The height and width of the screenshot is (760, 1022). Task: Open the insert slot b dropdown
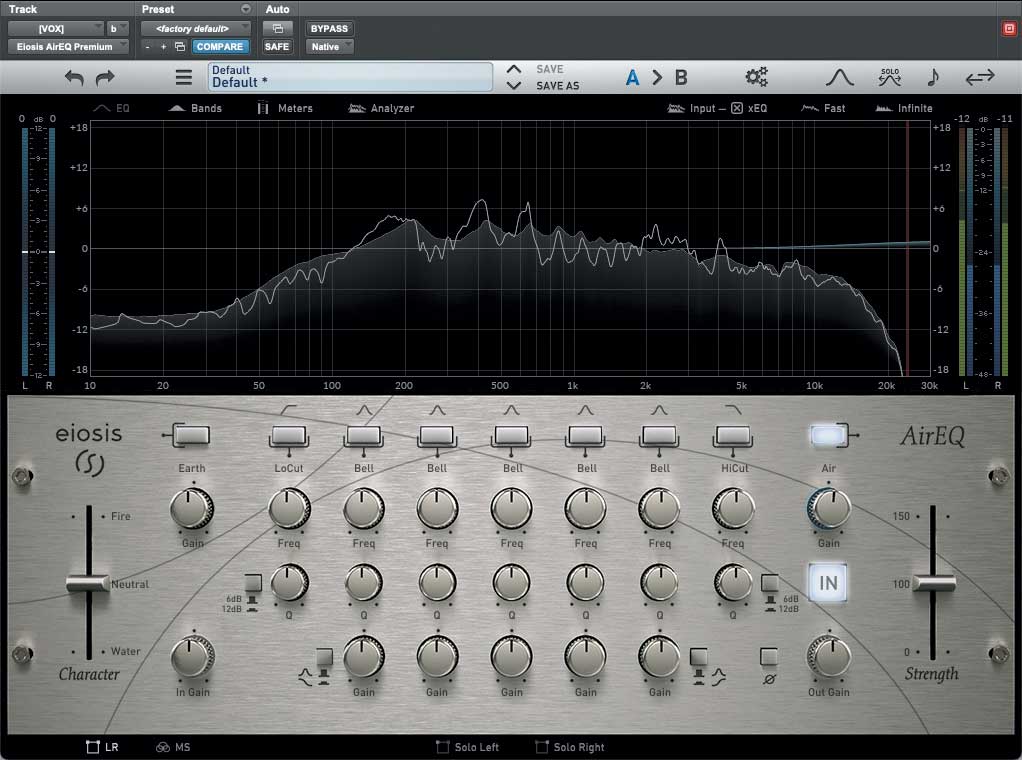click(117, 29)
